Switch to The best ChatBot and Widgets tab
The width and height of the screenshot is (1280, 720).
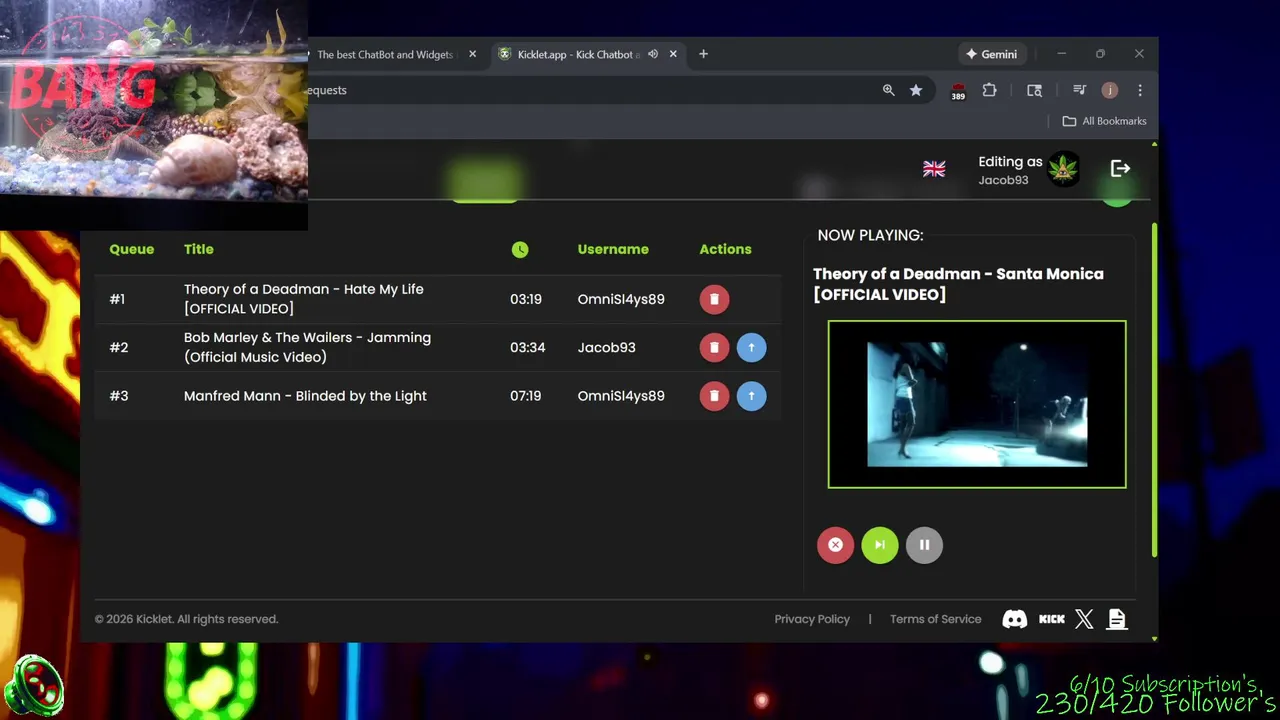385,54
